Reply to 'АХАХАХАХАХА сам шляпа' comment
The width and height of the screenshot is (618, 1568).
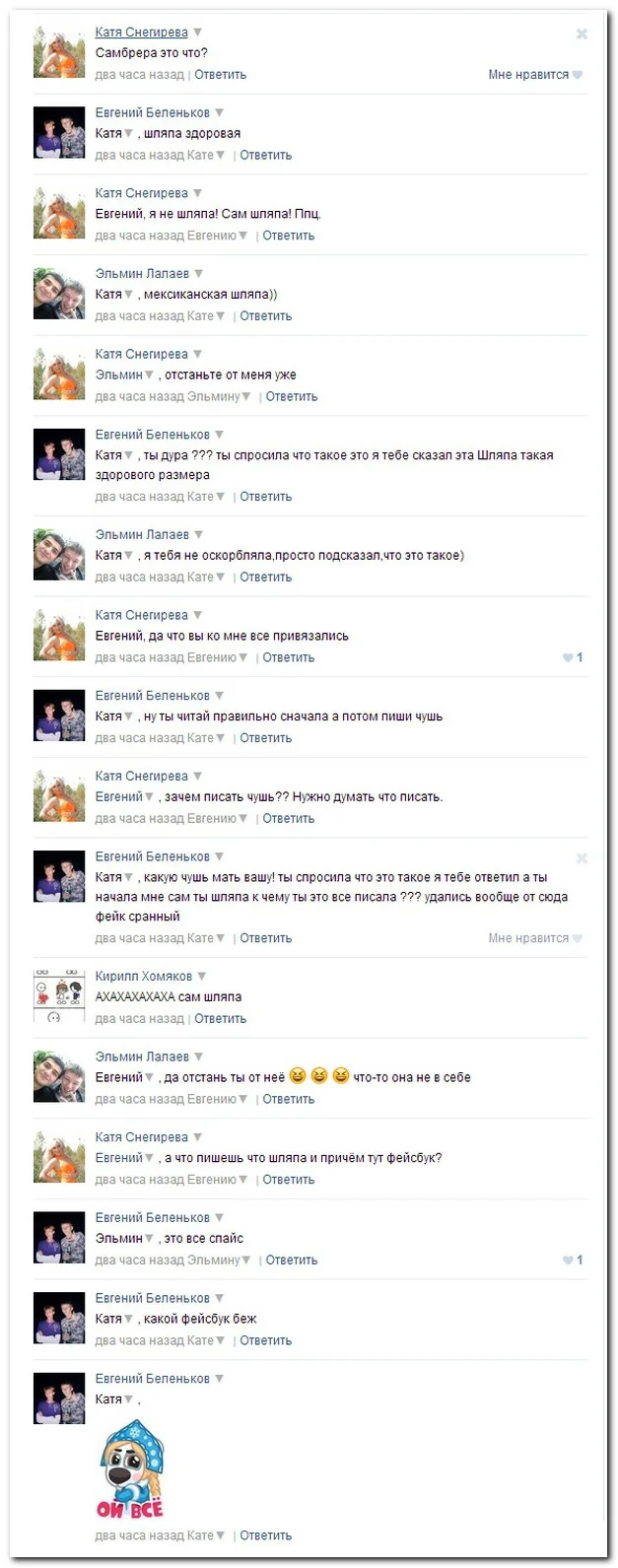(x=220, y=1019)
